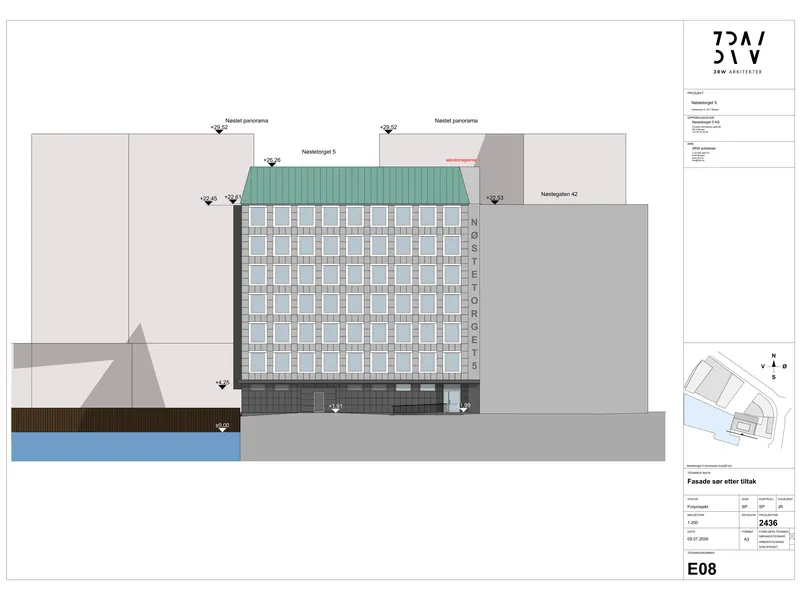This screenshot has height=600, width=800.
Task: Click the red "eiendomsgrense" boundary label
Action: (x=462, y=160)
